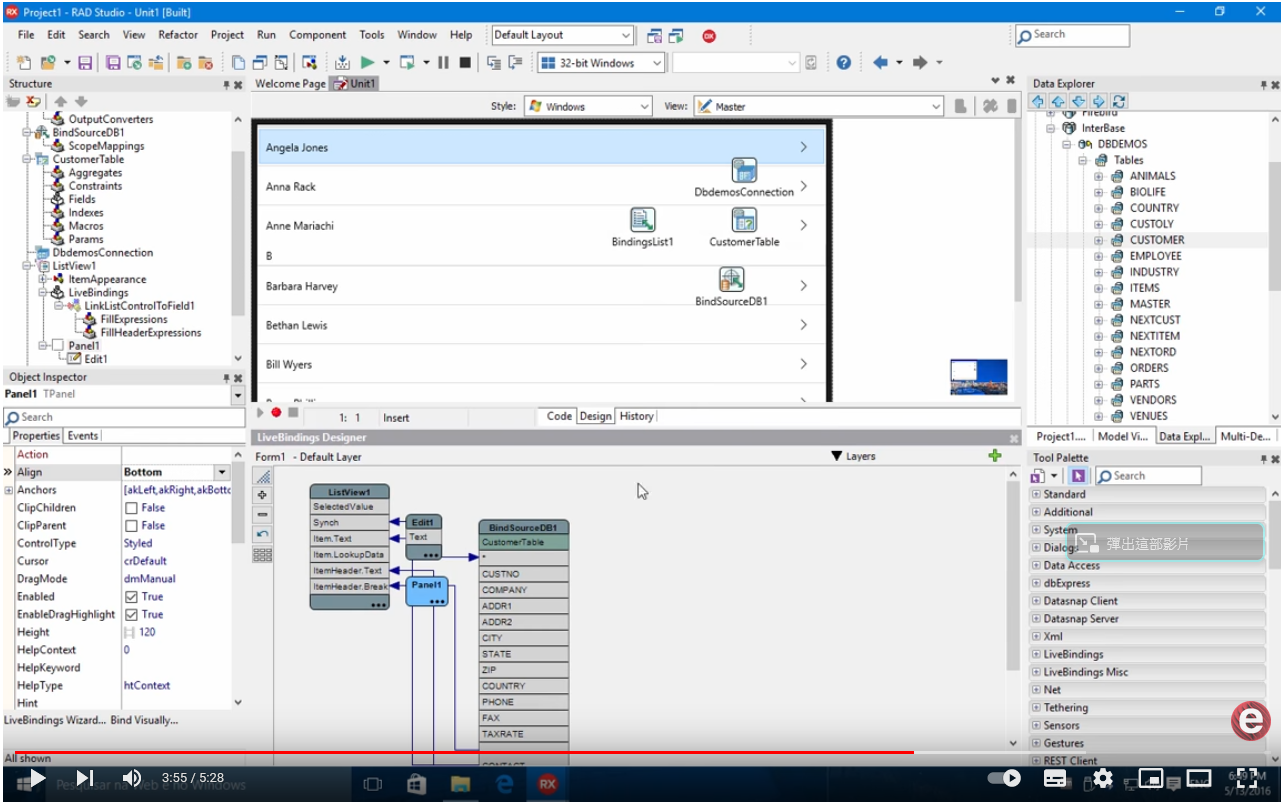Toggle the ClipChildren False checkbox
The image size is (1281, 804).
pyautogui.click(x=131, y=508)
